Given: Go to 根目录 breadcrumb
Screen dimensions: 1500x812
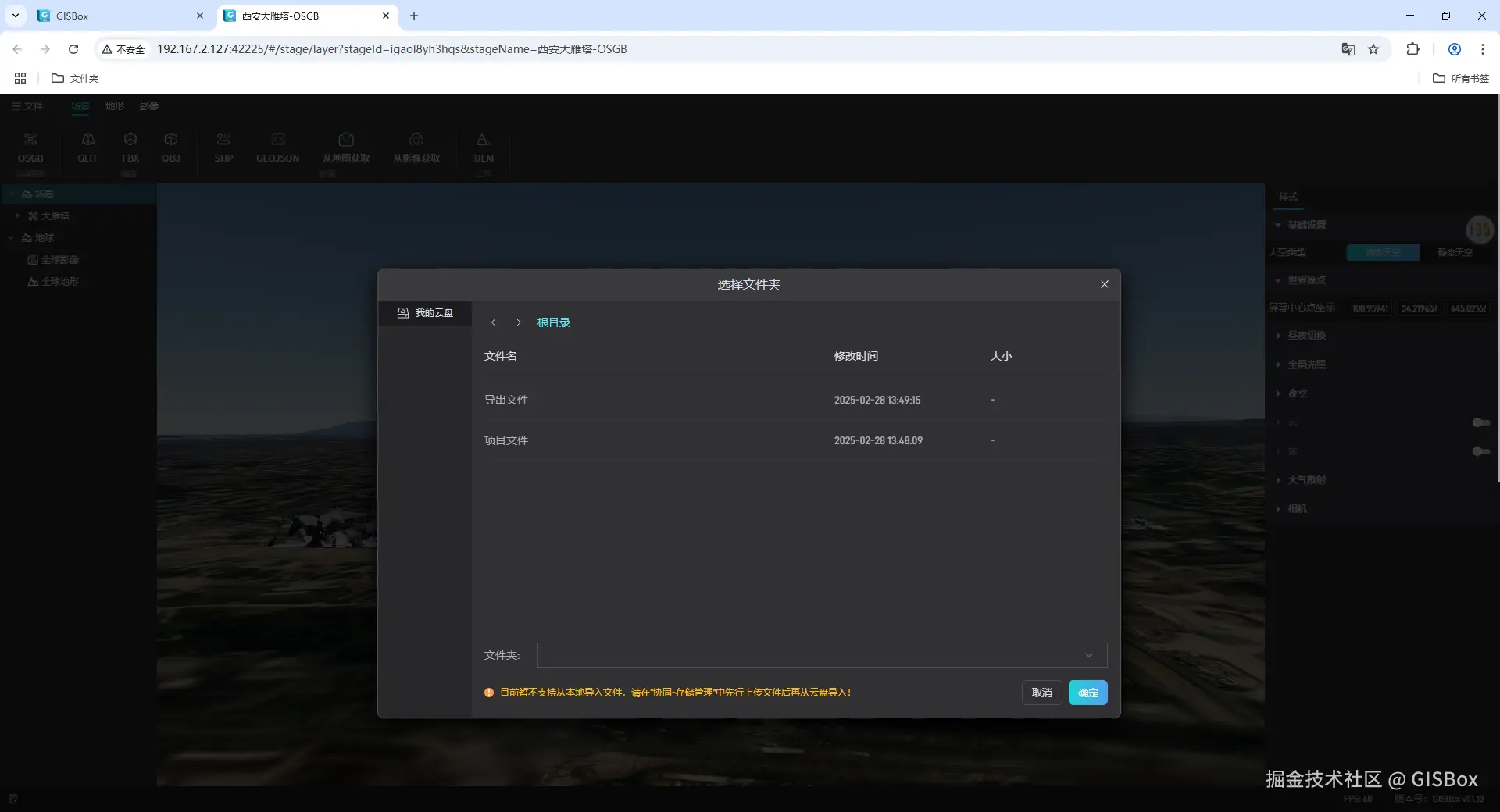Looking at the screenshot, I should pyautogui.click(x=554, y=322).
